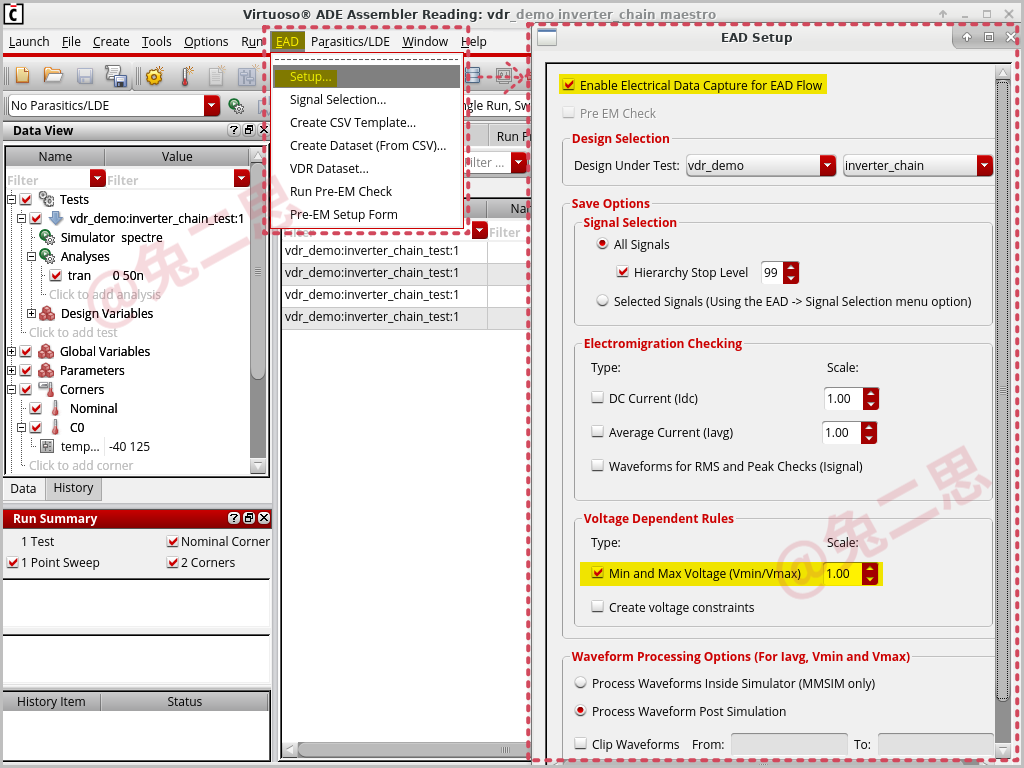Choose Run Pre-EM Check menu entry
This screenshot has width=1024, height=768.
[x=341, y=191]
